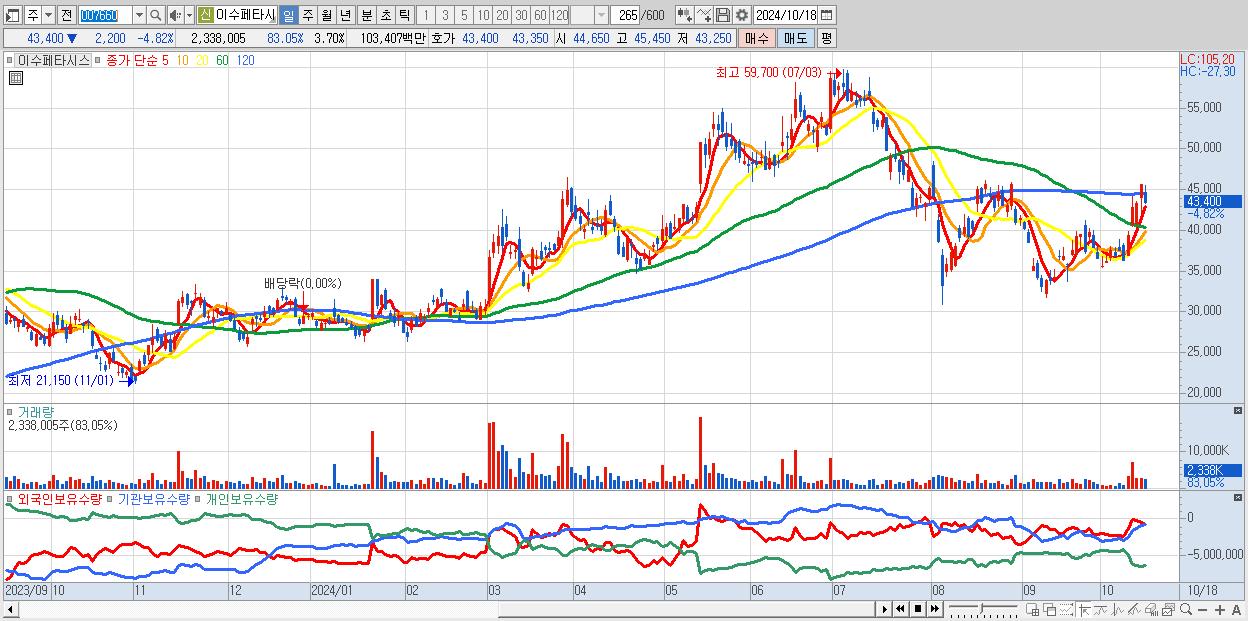1248x621 pixels.
Task: Open the calendar date picker icon
Action: [827, 16]
